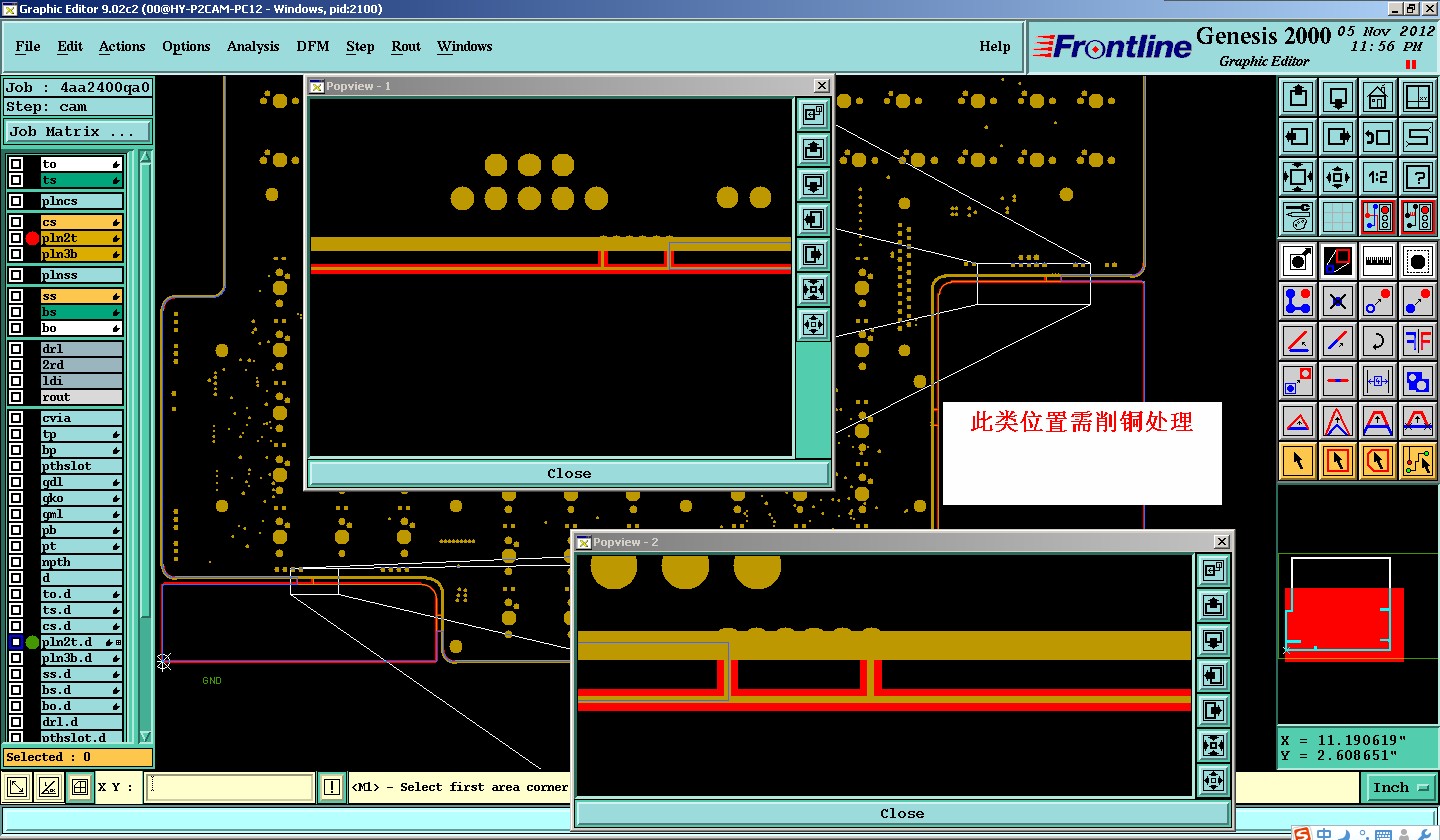Viewport: 1440px width, 840px height.
Task: Toggle the checkbox for layer bo.d
Action: point(16,706)
